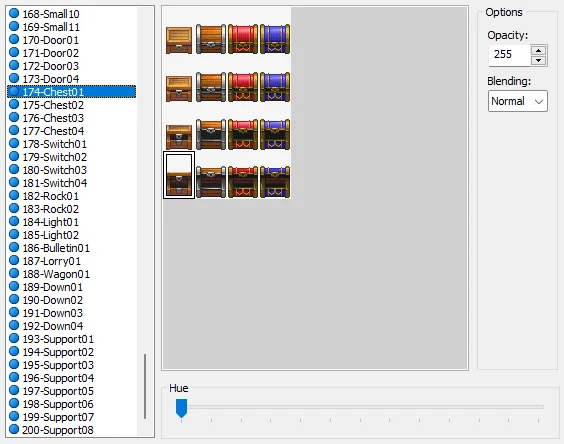The image size is (564, 444).
Task: Pick fully open red chest in bottom row
Action: (x=243, y=182)
